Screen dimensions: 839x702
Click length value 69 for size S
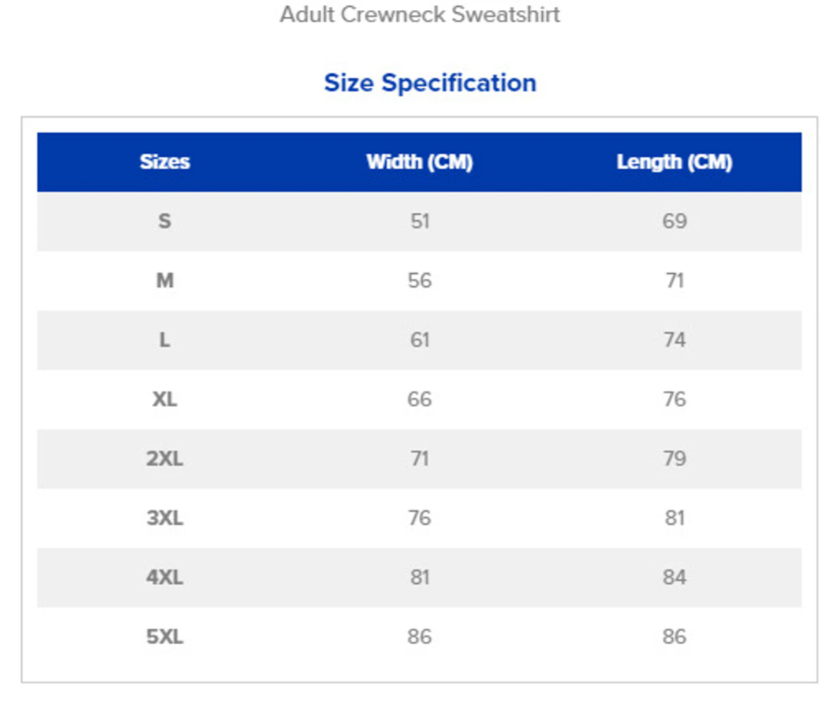click(x=675, y=221)
